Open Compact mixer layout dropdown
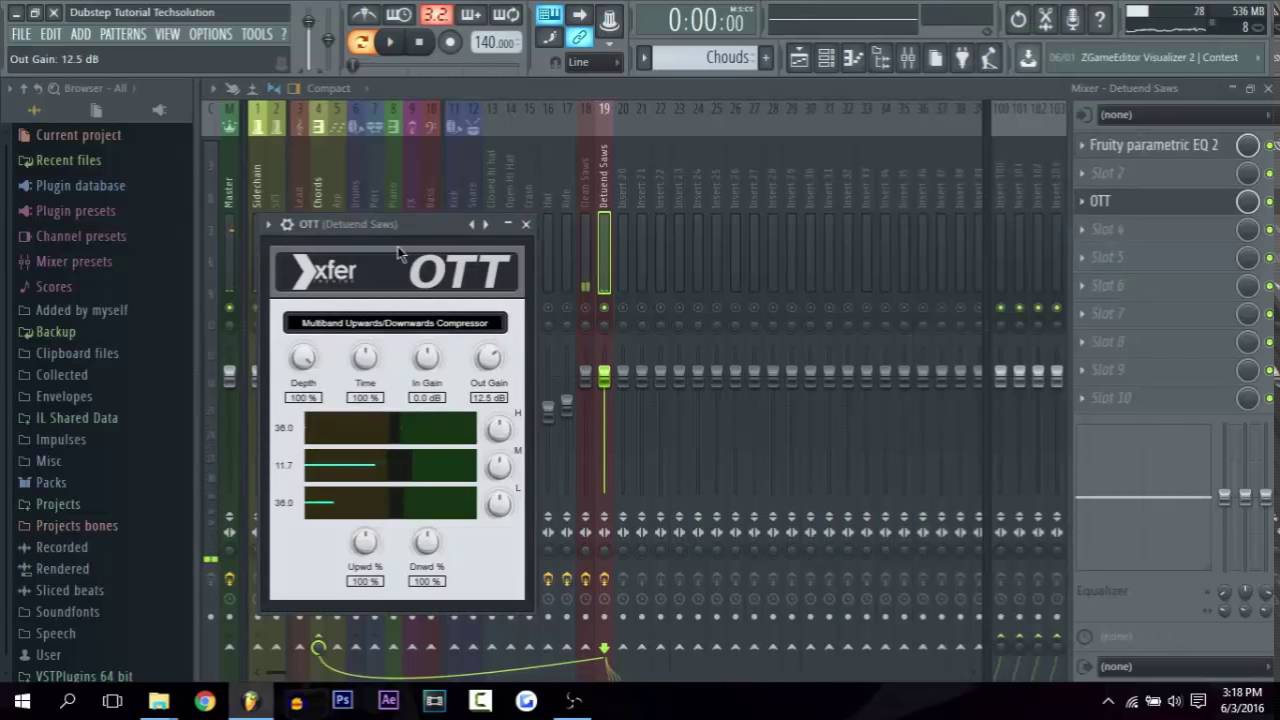Image resolution: width=1280 pixels, height=720 pixels. (x=329, y=89)
